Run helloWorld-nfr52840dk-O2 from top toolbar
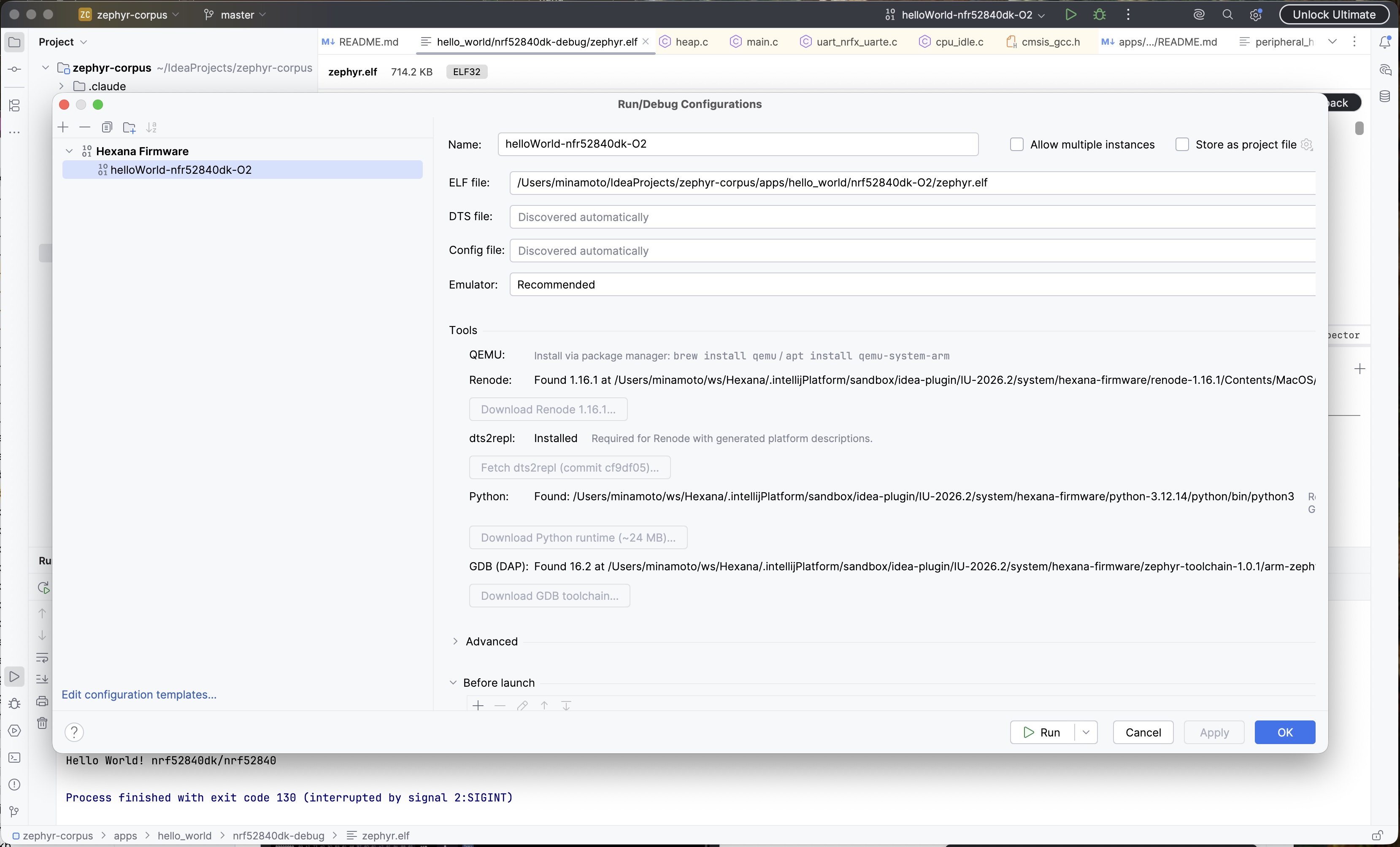Image resolution: width=1400 pixels, height=847 pixels. pyautogui.click(x=1070, y=15)
